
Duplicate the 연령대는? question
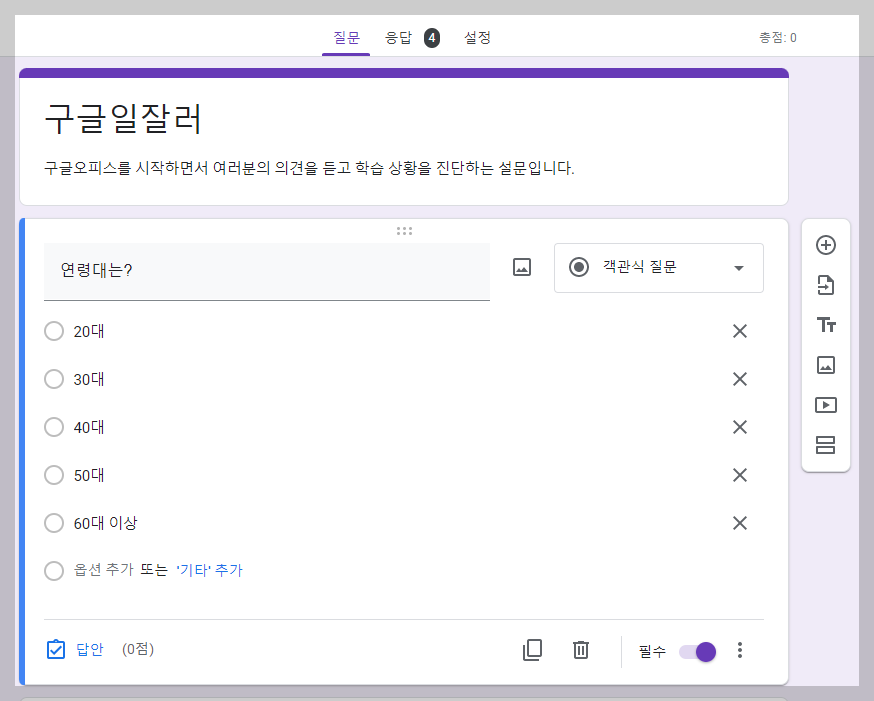click(532, 650)
